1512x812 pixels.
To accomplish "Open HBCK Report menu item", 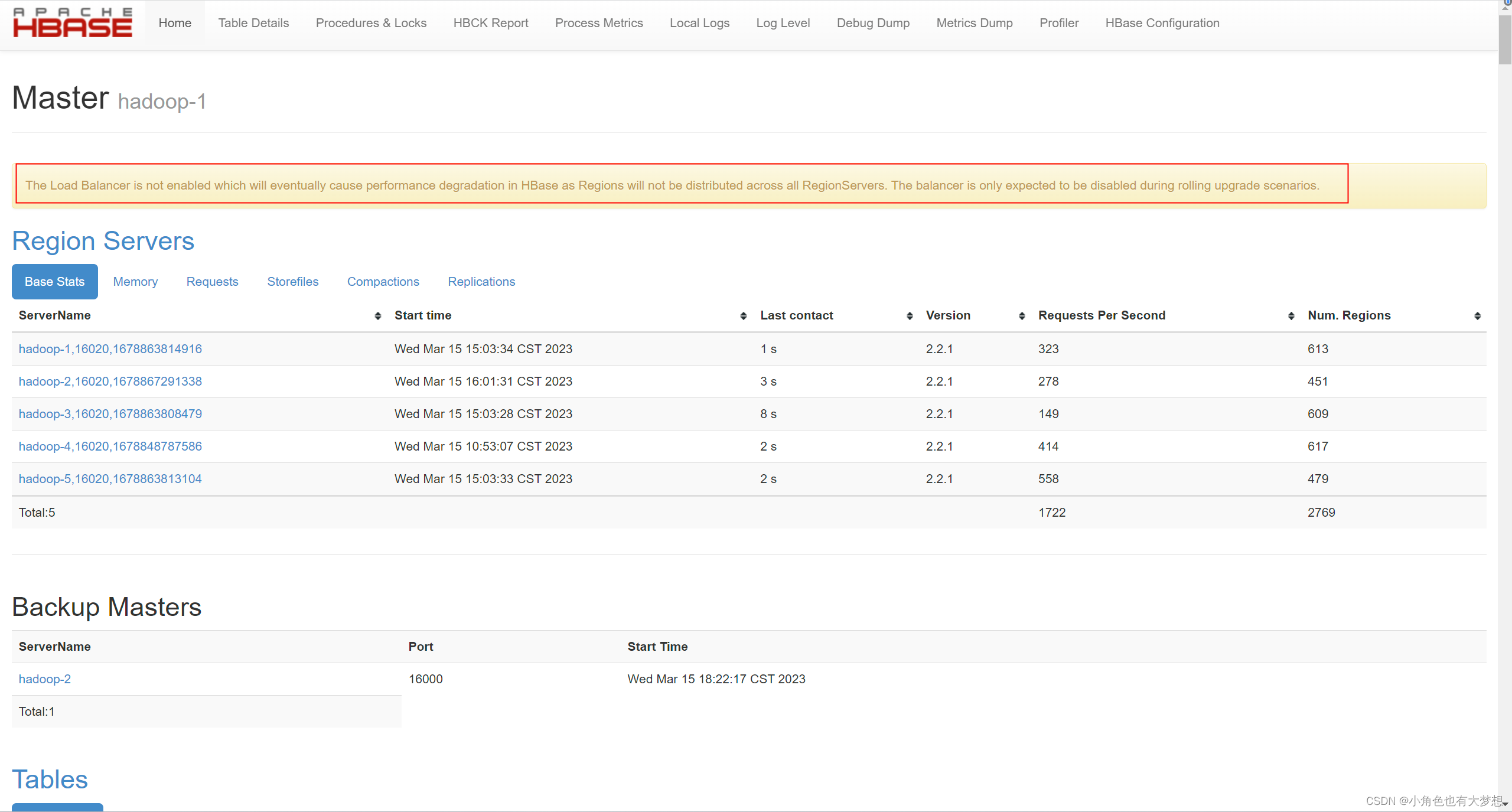I will point(490,23).
